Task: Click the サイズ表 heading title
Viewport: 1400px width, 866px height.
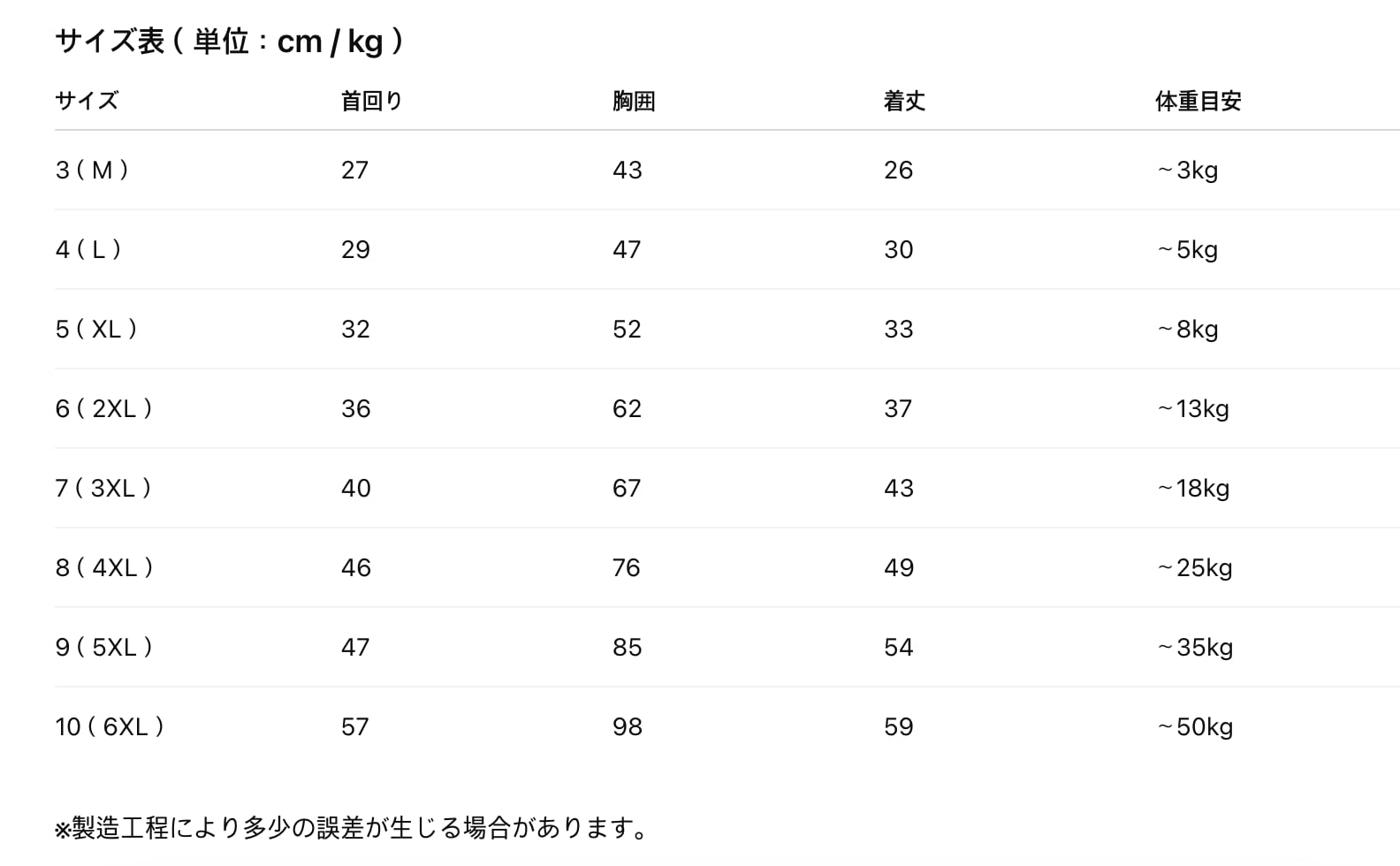Action: coord(229,42)
